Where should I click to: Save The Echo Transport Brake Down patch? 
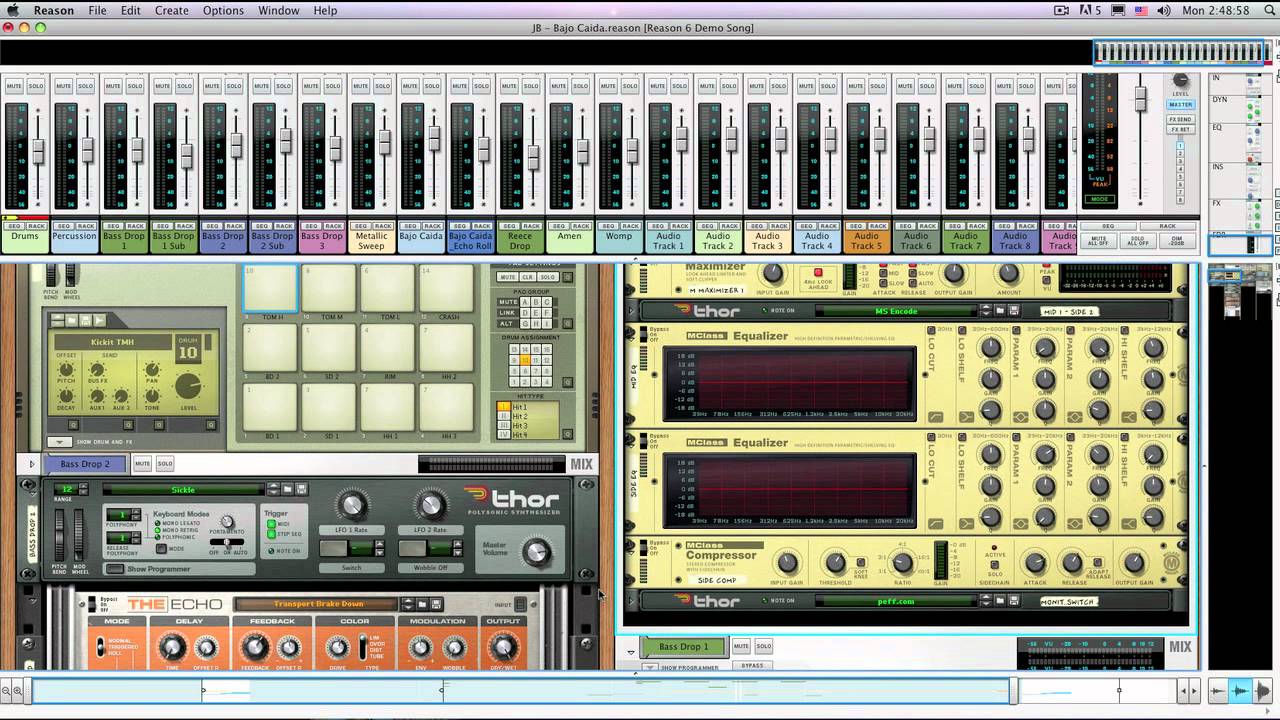(x=436, y=604)
